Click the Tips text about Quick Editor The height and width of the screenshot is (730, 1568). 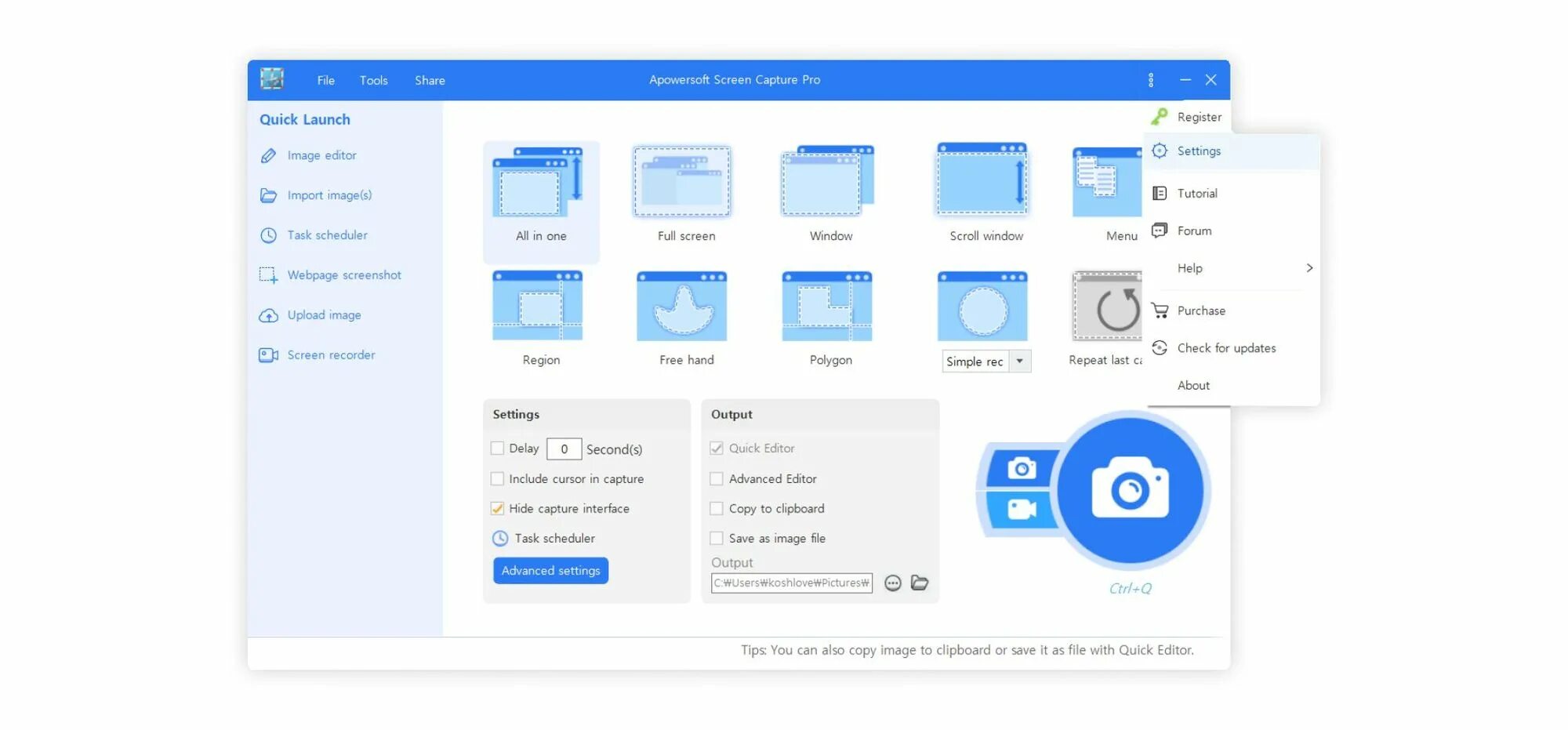(x=967, y=651)
